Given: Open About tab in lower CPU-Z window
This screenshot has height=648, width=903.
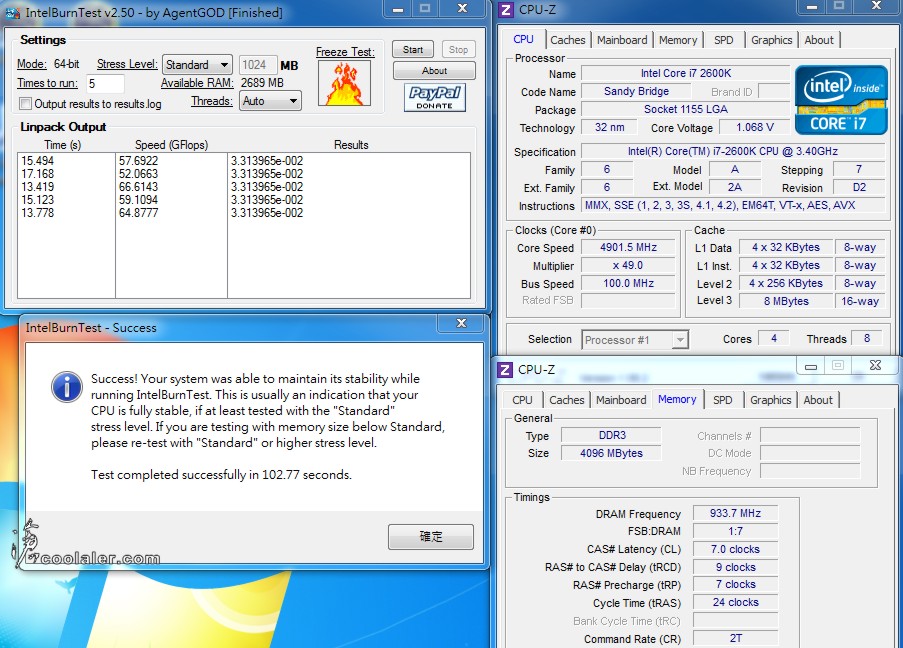Looking at the screenshot, I should point(818,400).
